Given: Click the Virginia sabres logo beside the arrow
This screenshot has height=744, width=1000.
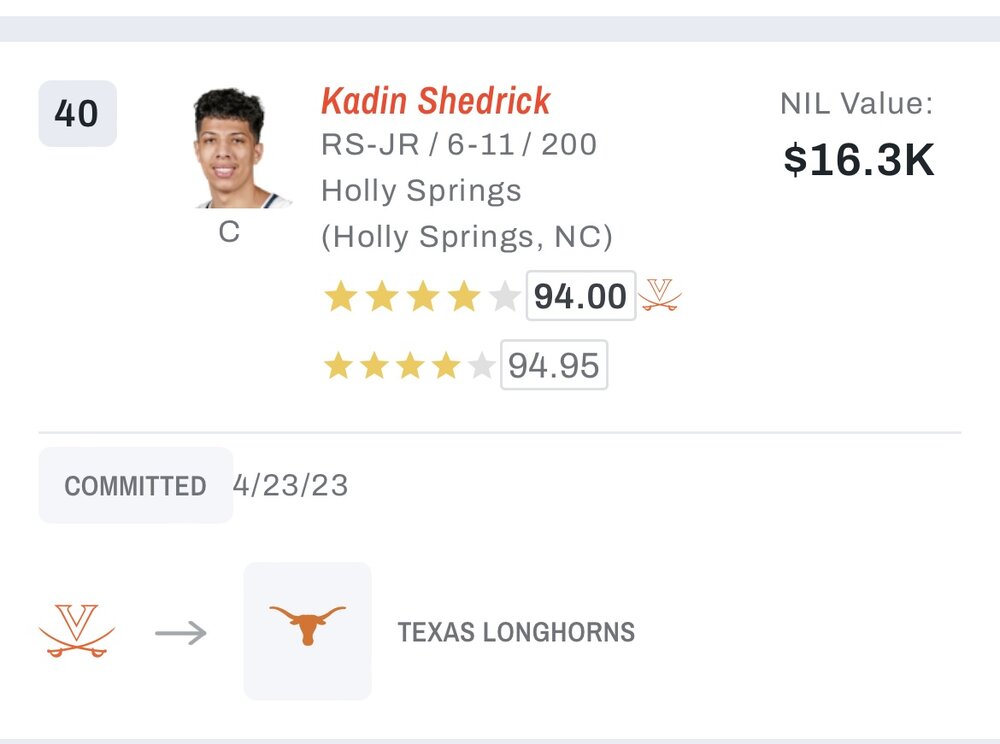Looking at the screenshot, I should pyautogui.click(x=77, y=631).
